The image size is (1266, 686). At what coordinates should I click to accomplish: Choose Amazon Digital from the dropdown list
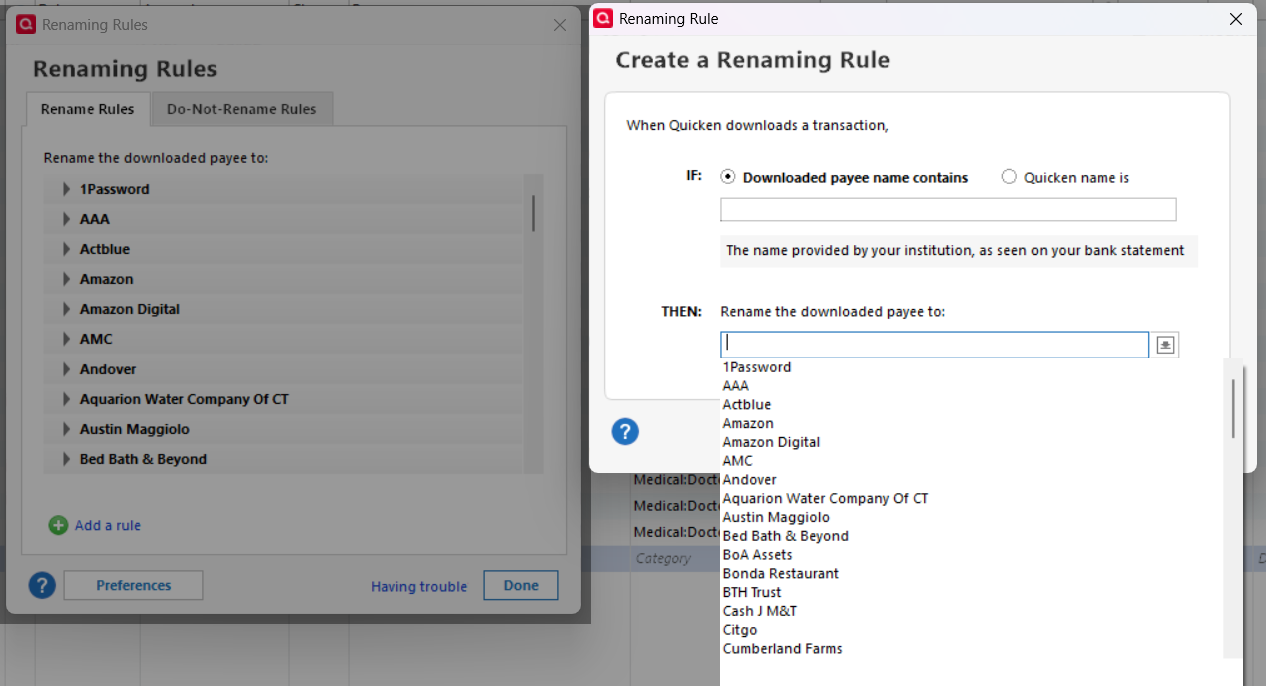pos(771,442)
